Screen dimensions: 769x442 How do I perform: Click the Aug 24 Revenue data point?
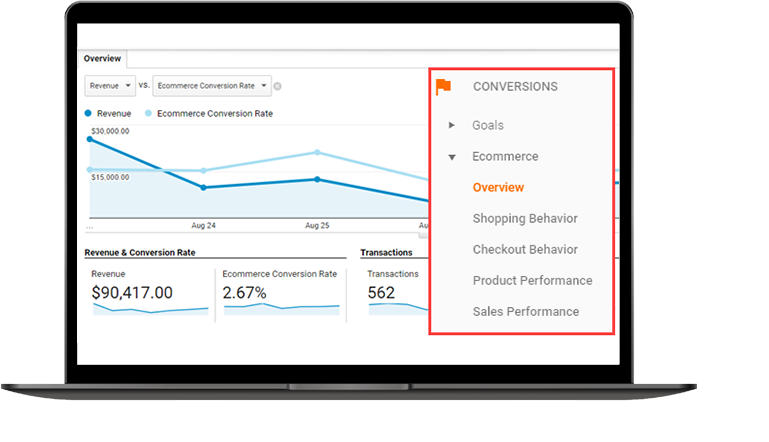tap(204, 187)
